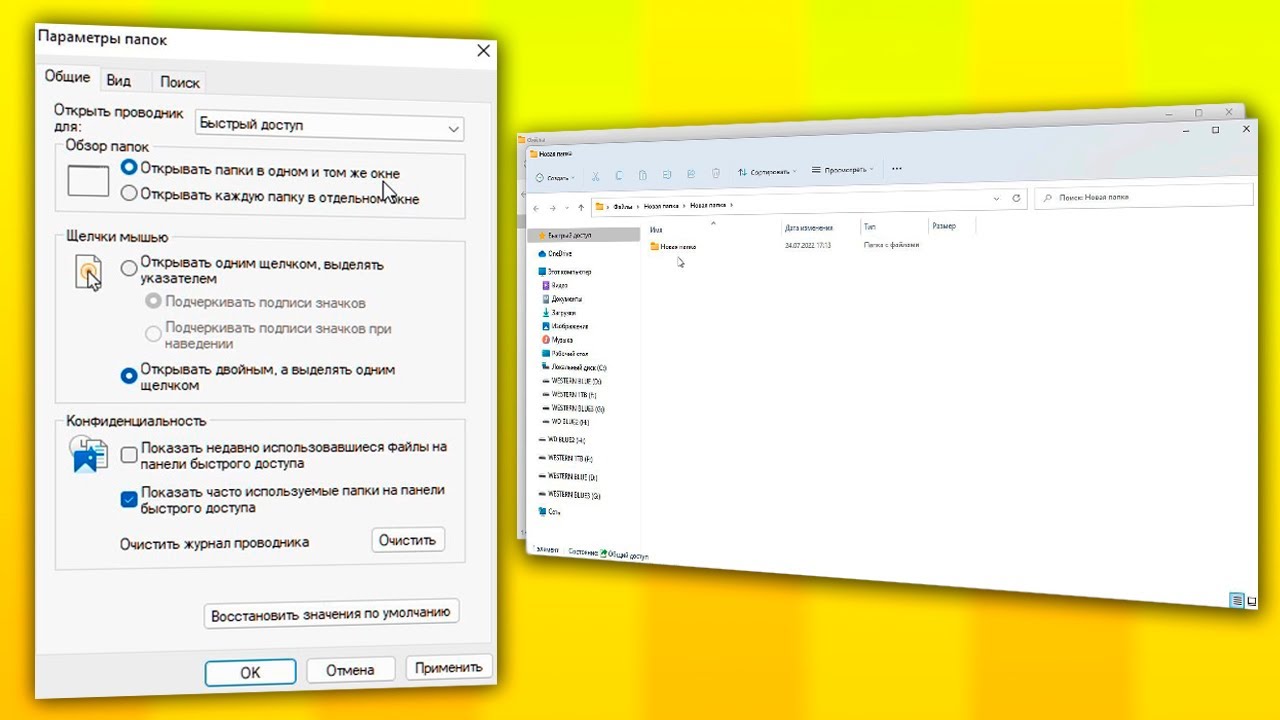
Task: Open the 'Быстрый доступ' dropdown in dialog
Action: click(330, 126)
